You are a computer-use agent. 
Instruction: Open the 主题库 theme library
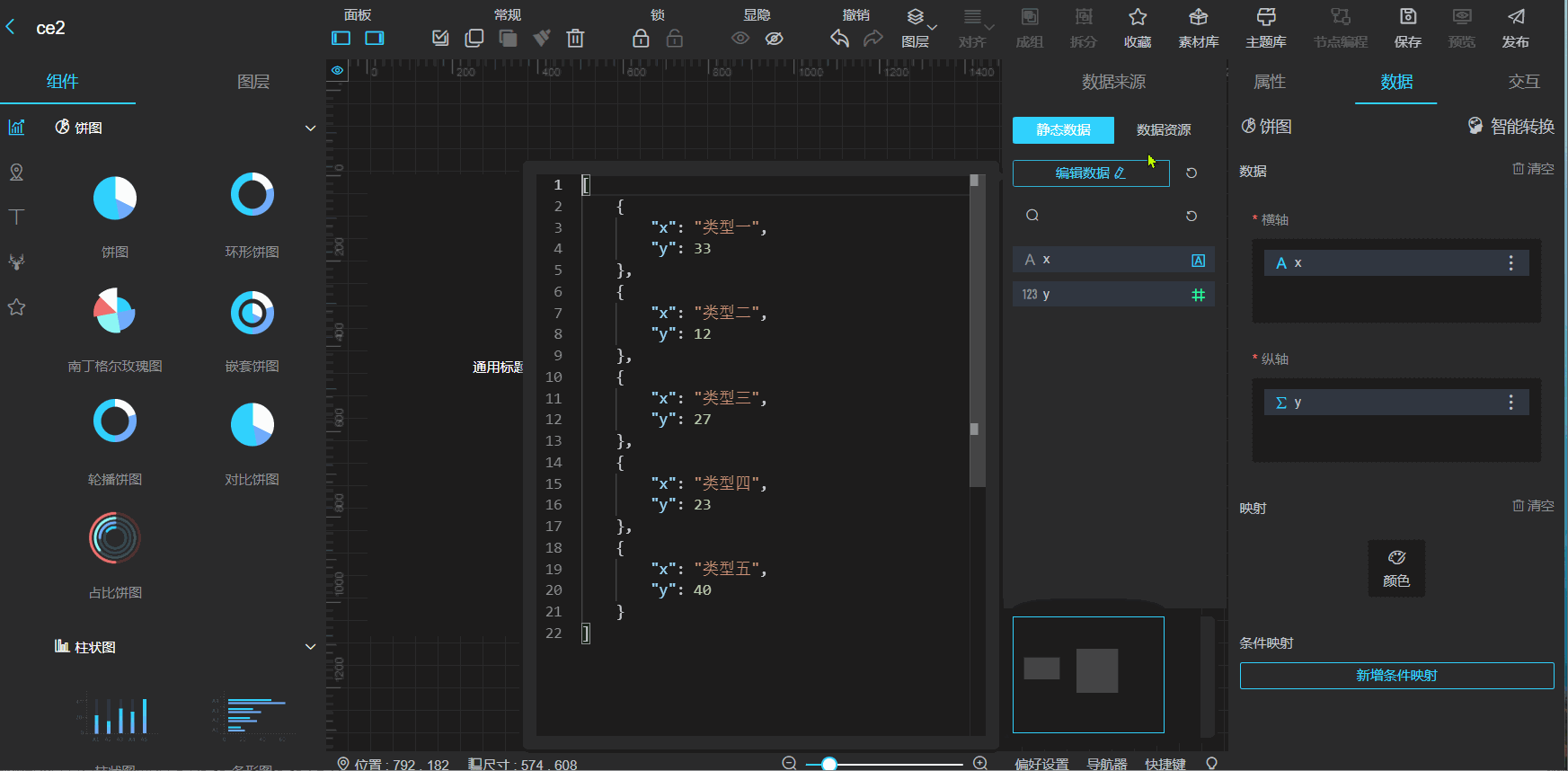(1266, 27)
